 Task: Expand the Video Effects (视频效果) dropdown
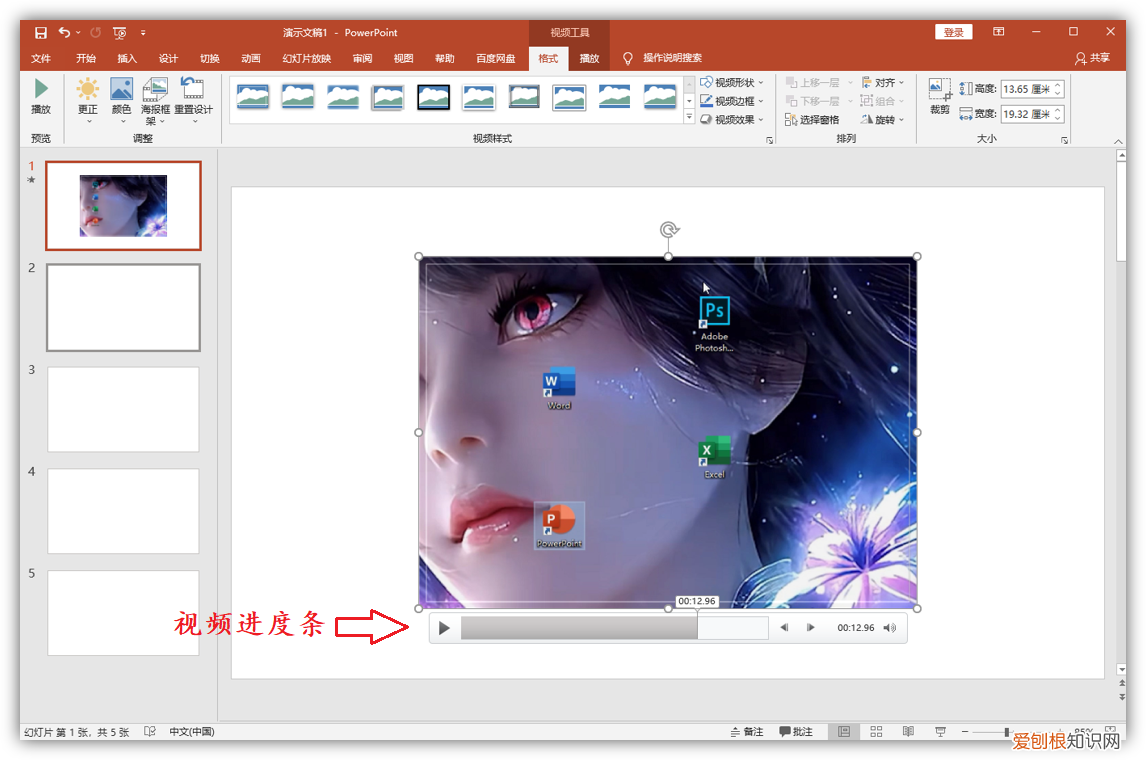click(x=733, y=120)
